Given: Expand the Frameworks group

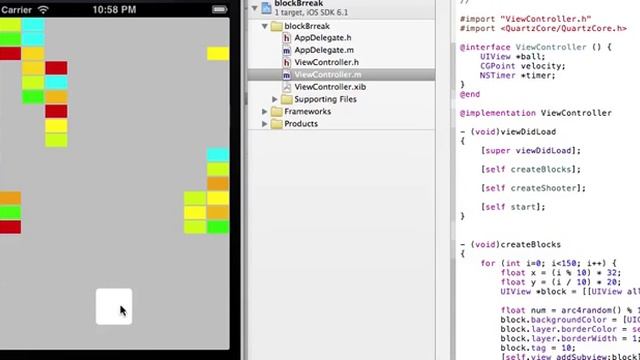Looking at the screenshot, I should click(264, 111).
